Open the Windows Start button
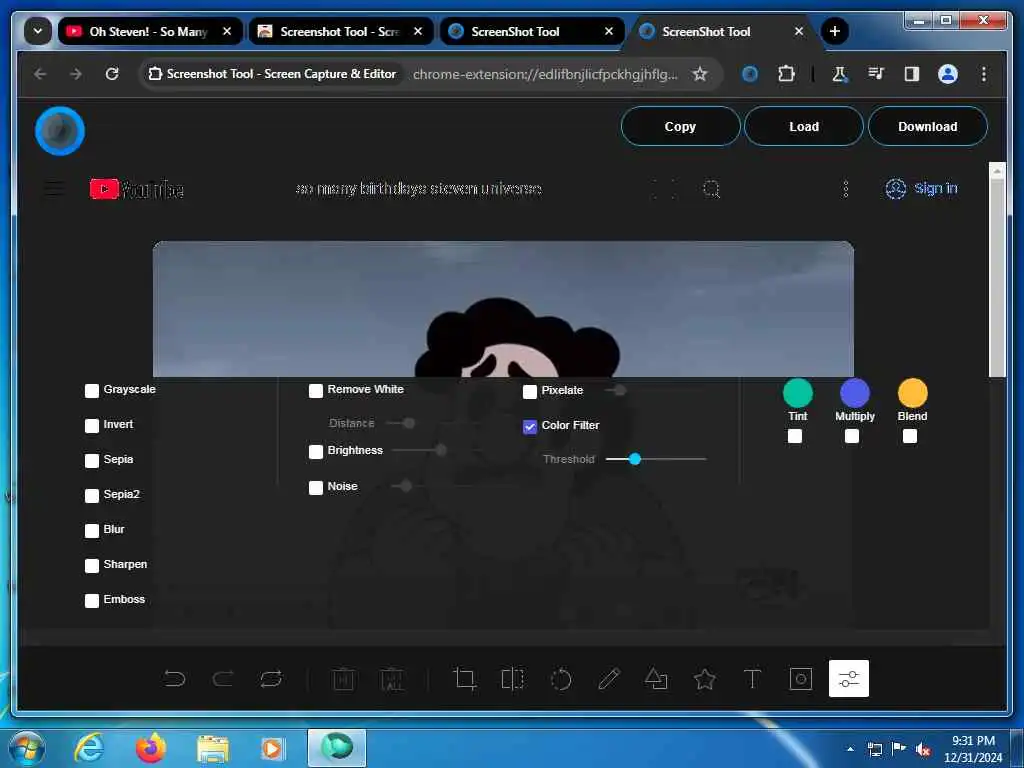The height and width of the screenshot is (768, 1024). point(26,748)
